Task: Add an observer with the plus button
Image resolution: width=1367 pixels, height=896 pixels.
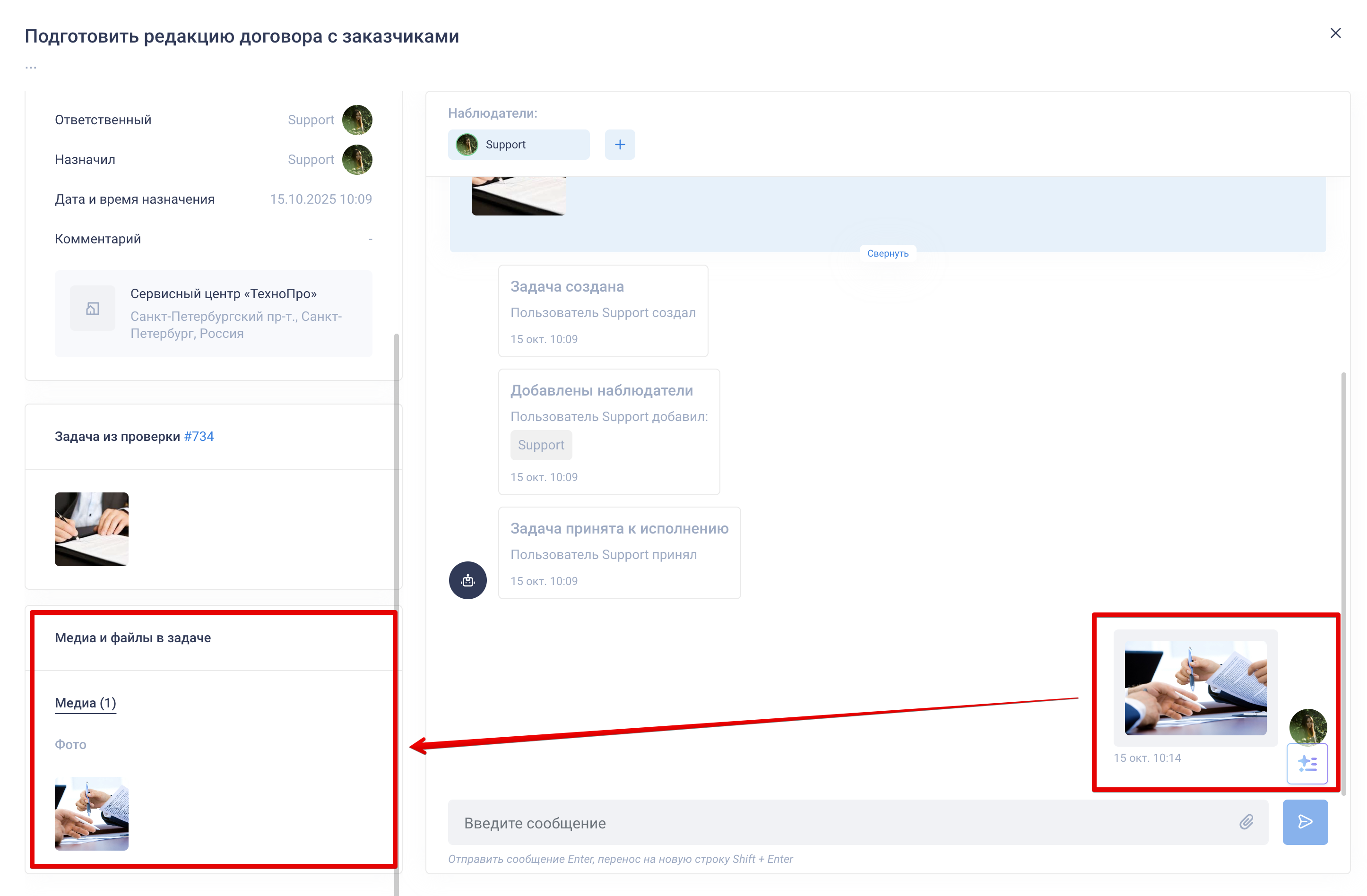Action: (620, 145)
